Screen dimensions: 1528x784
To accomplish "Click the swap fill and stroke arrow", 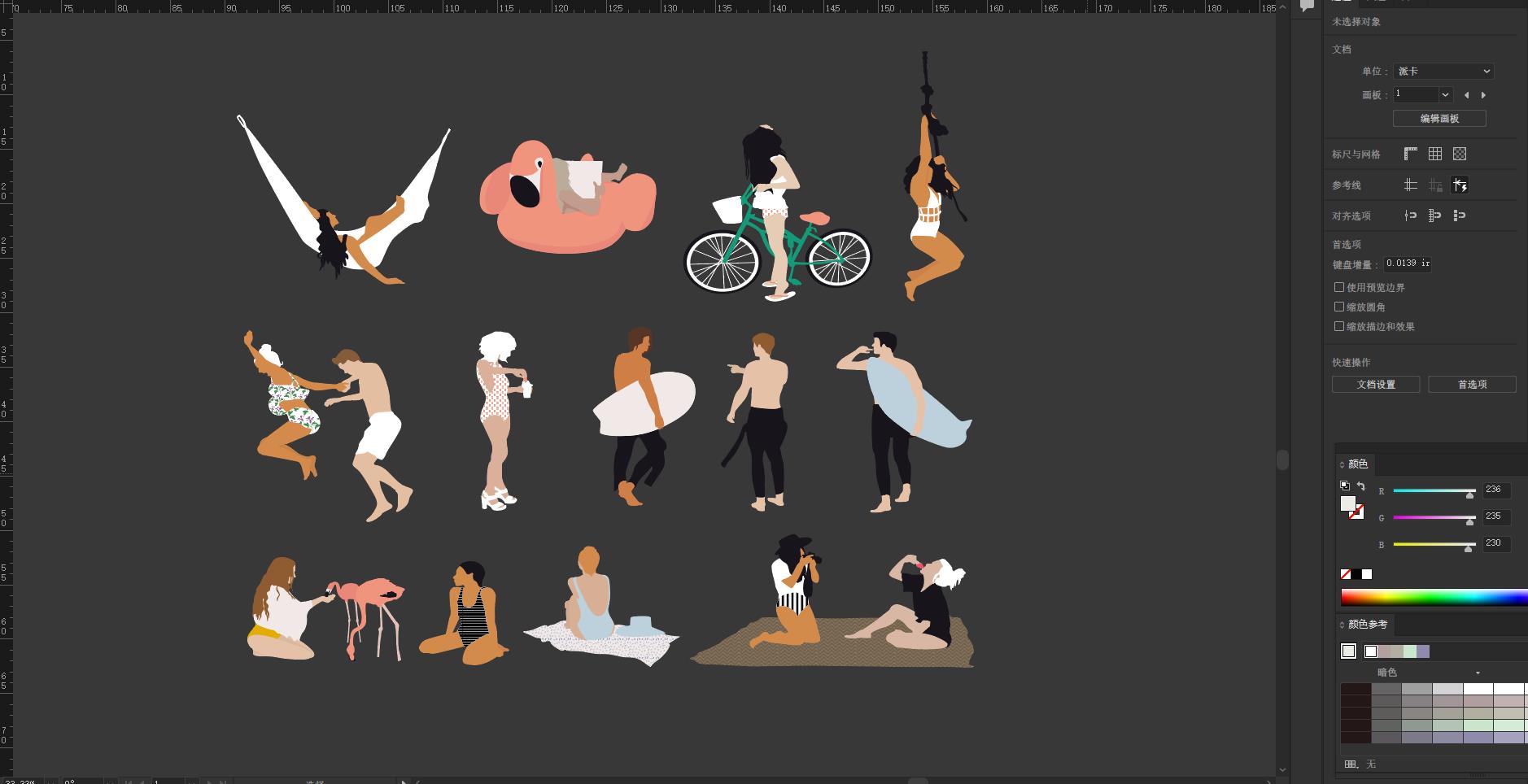I will point(1360,486).
